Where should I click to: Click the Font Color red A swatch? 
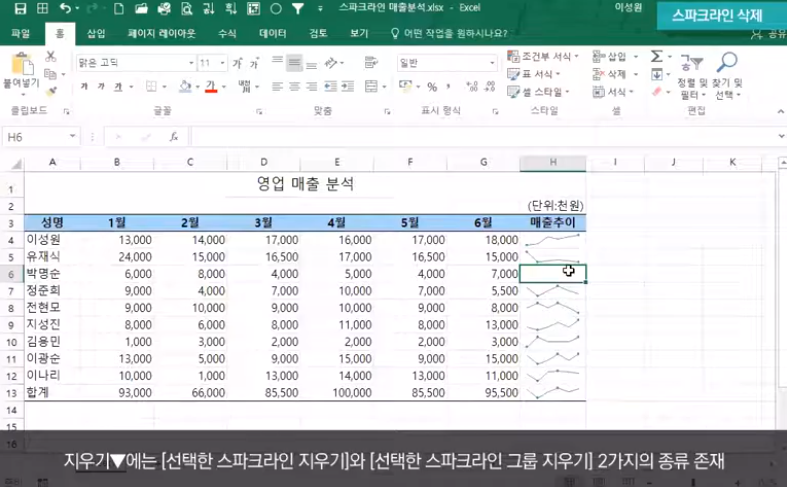click(211, 87)
